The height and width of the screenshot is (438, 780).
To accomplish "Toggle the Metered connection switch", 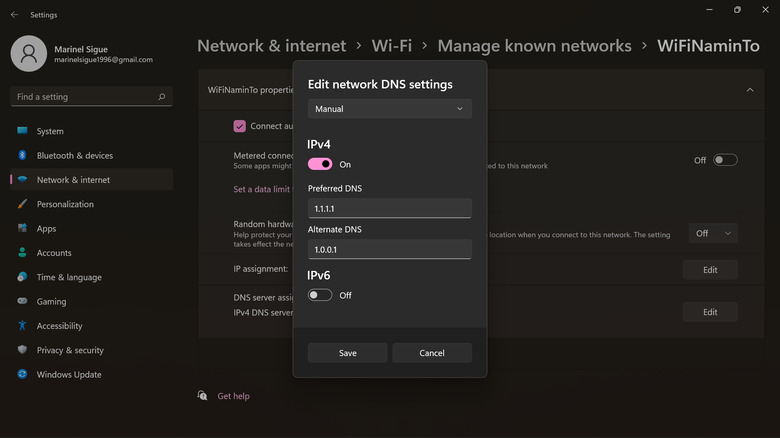I will point(725,160).
